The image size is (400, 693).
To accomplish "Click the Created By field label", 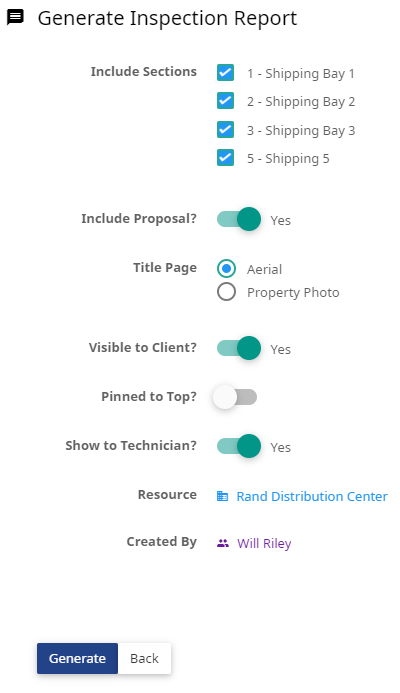I will coord(161,542).
